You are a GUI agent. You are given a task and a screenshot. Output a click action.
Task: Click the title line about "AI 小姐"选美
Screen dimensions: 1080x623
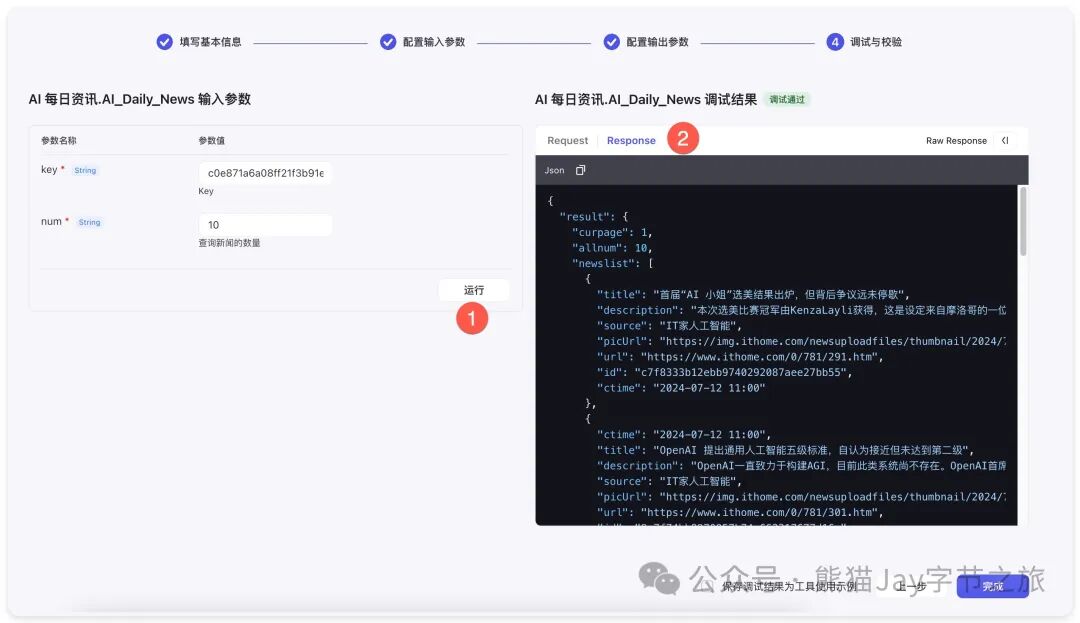point(753,295)
